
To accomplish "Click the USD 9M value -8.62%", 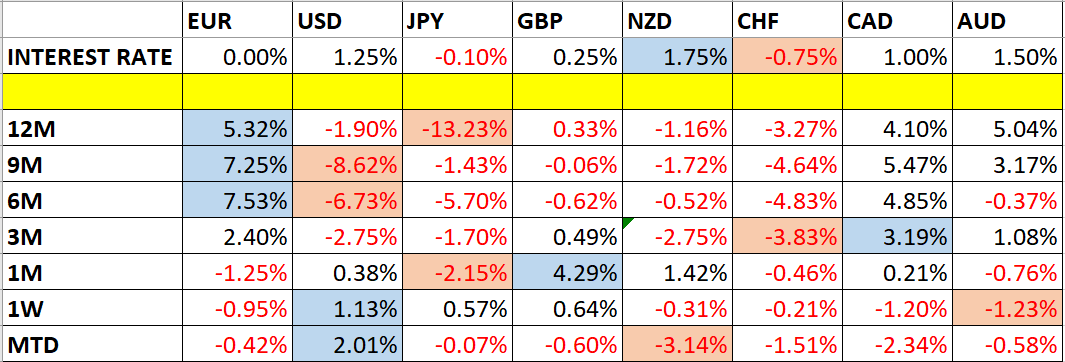I will click(x=347, y=165).
